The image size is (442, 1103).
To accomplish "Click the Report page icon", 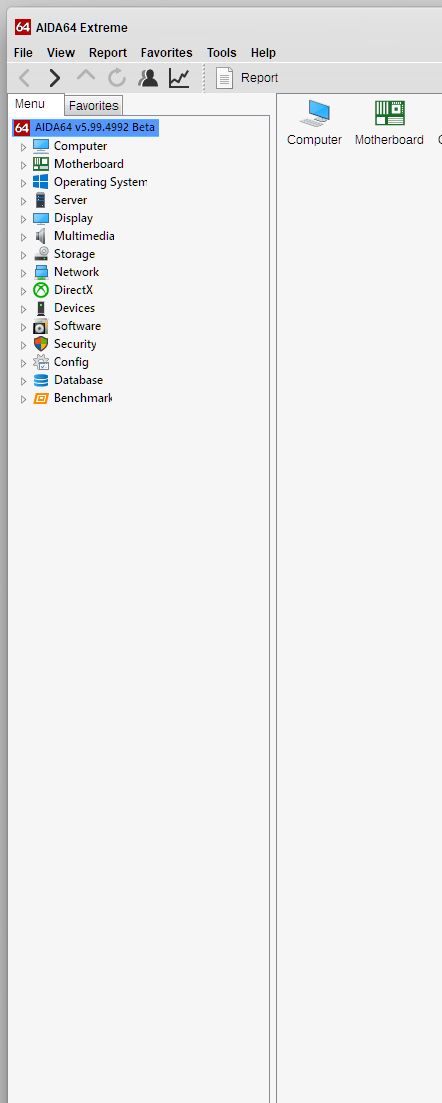I will coord(225,78).
